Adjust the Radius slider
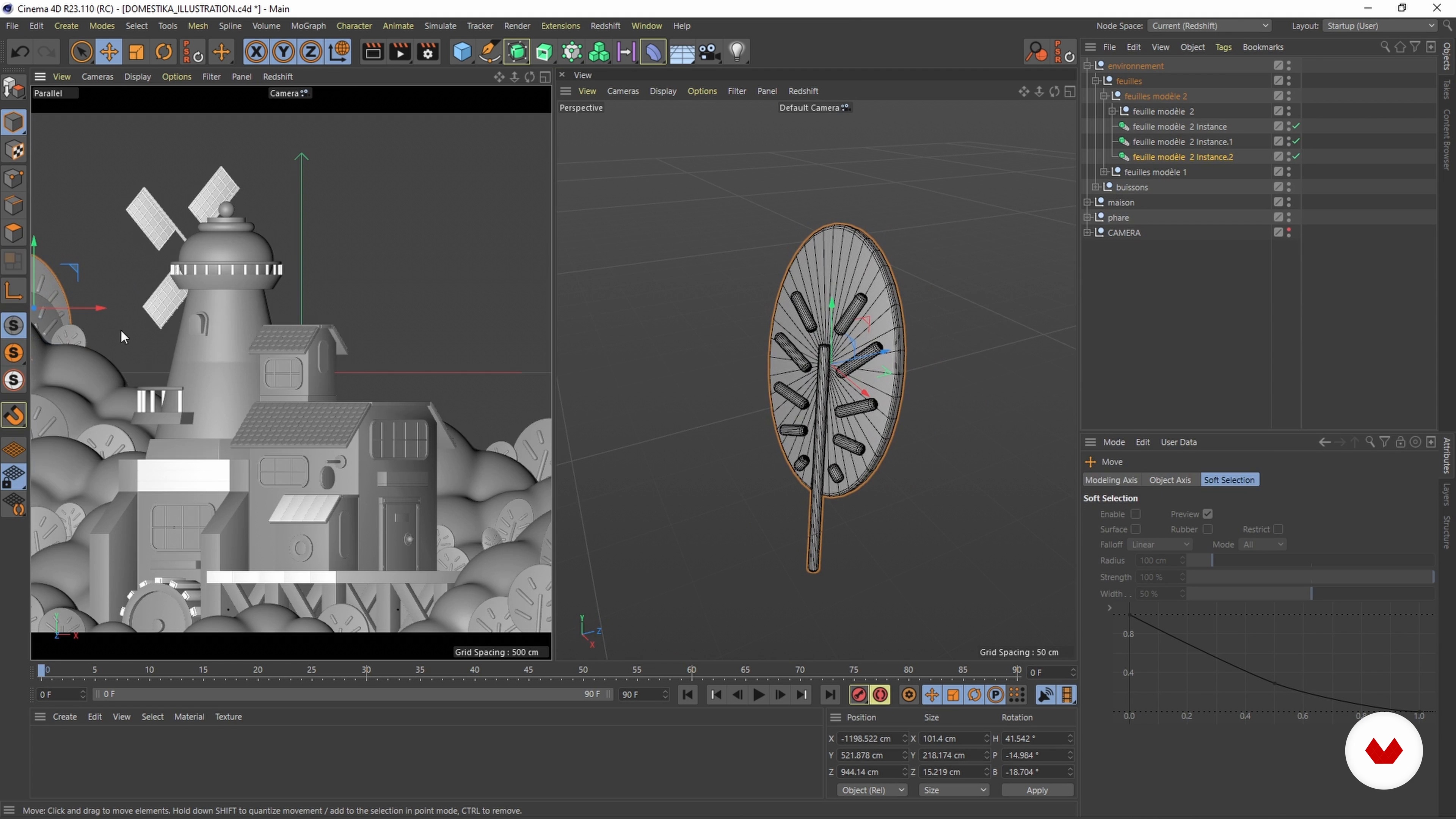Image resolution: width=1456 pixels, height=819 pixels. 1310,561
